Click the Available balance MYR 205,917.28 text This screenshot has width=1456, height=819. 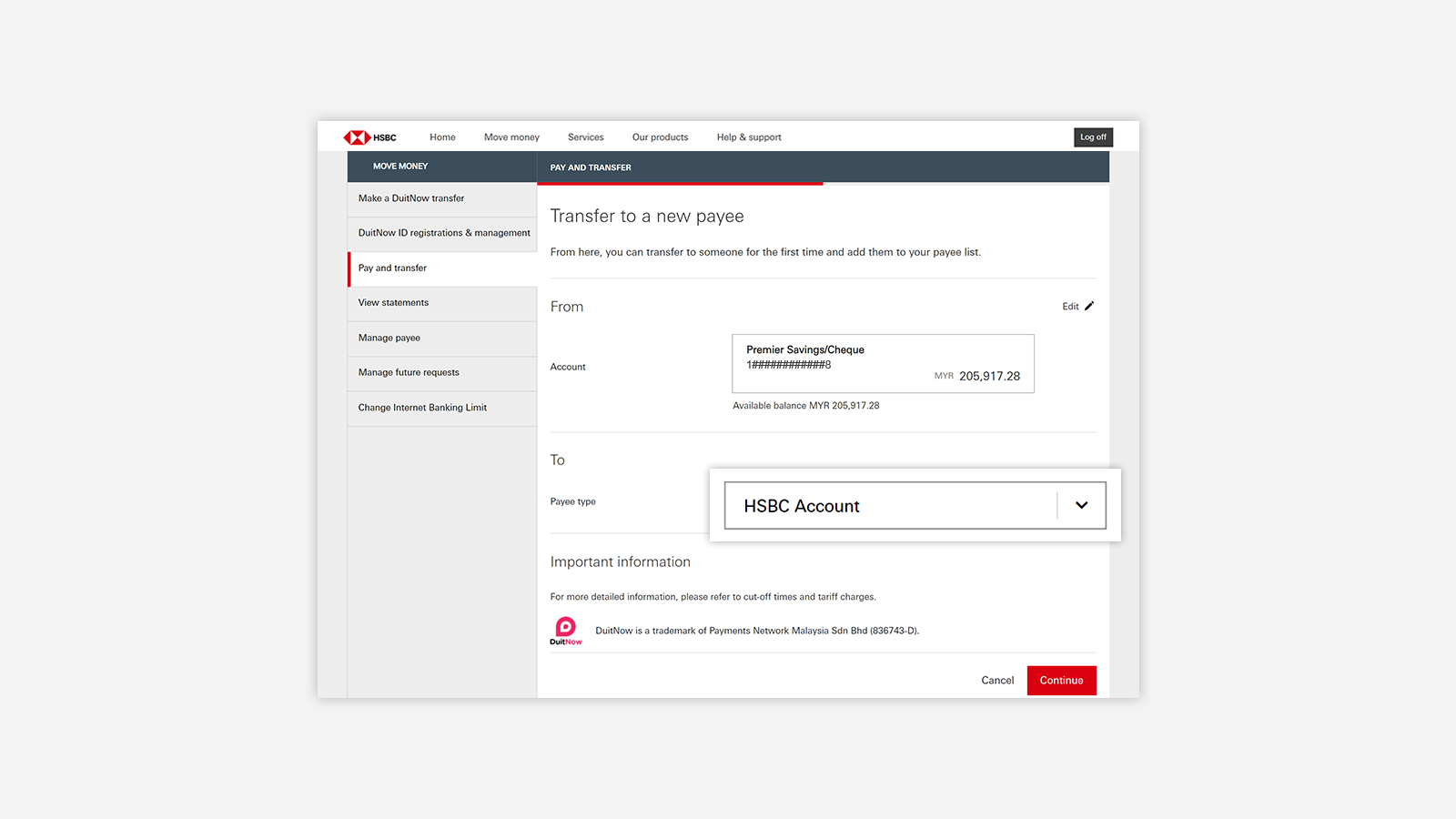click(806, 406)
